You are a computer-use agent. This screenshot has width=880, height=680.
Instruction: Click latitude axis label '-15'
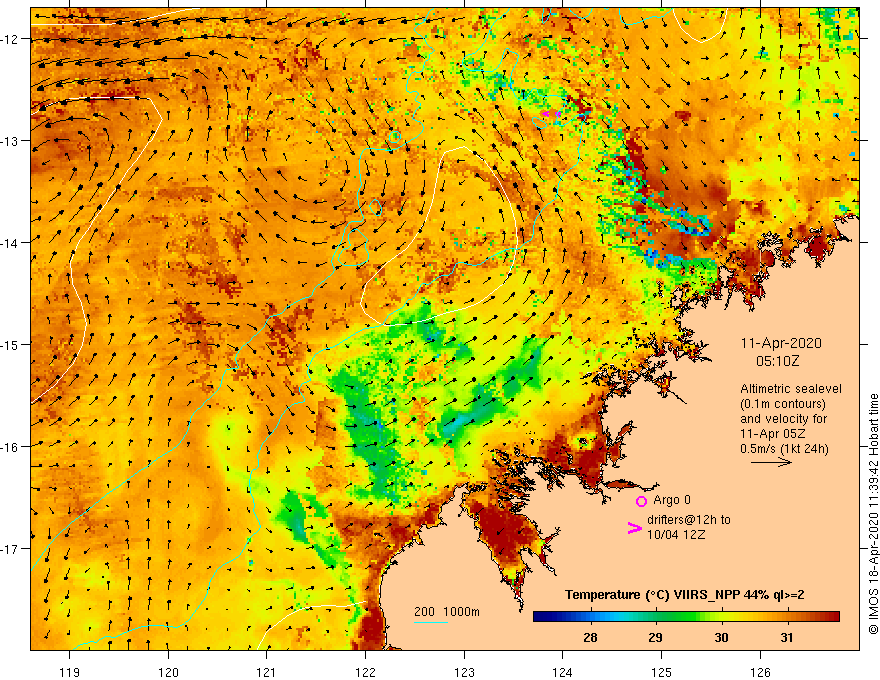click(x=10, y=344)
